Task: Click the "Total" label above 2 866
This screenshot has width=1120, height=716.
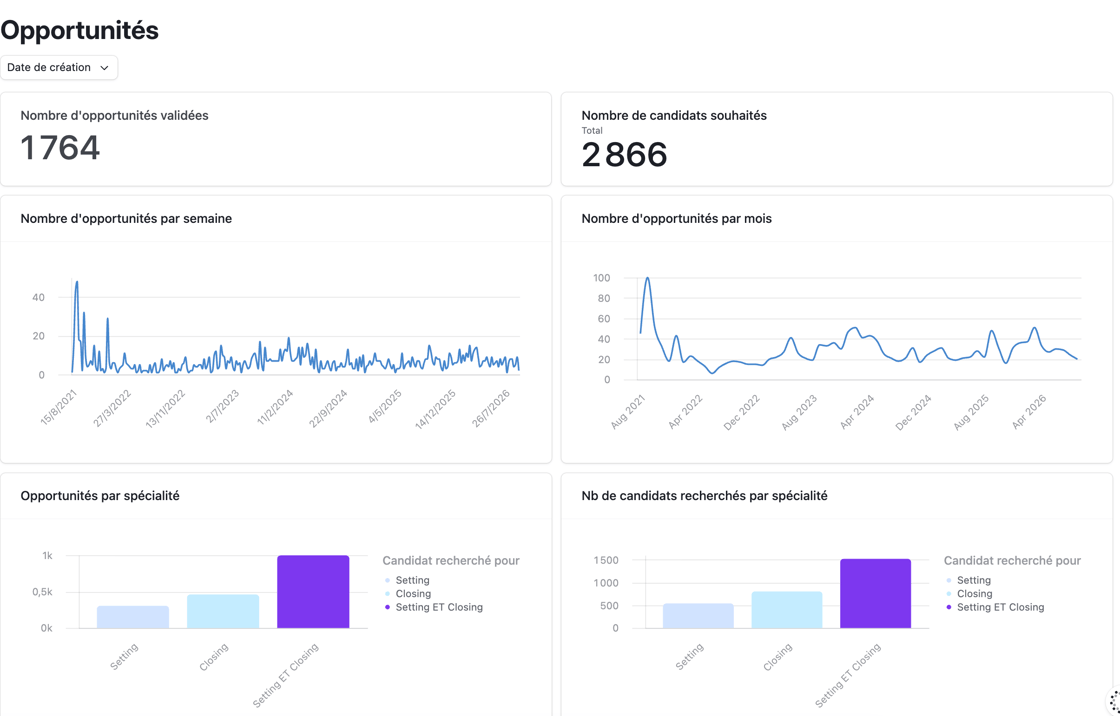Action: [x=591, y=131]
